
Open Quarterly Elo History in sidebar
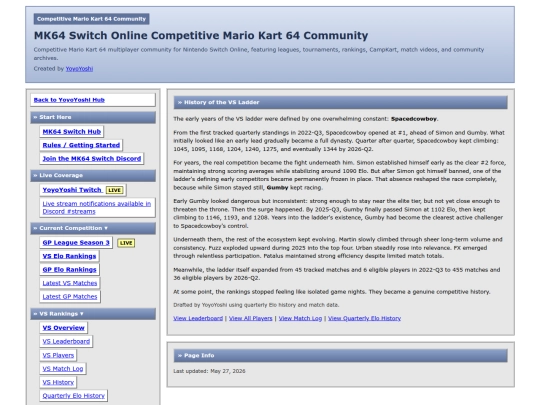point(74,396)
